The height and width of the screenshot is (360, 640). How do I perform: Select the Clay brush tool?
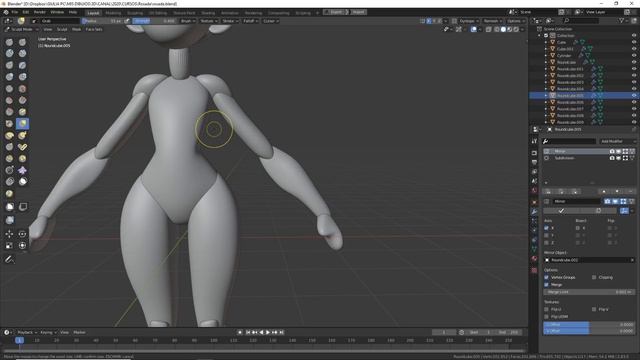tap(9, 53)
